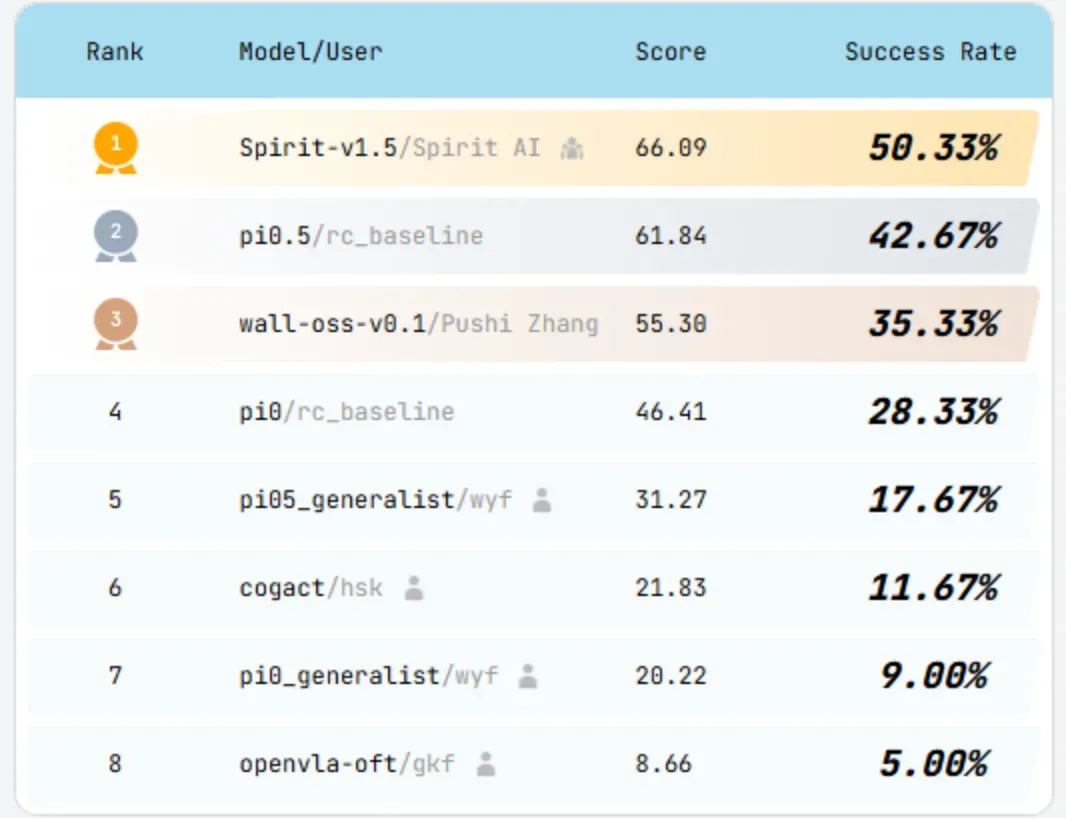The width and height of the screenshot is (1067, 818).
Task: Click the score value 46.41
Action: (x=671, y=412)
